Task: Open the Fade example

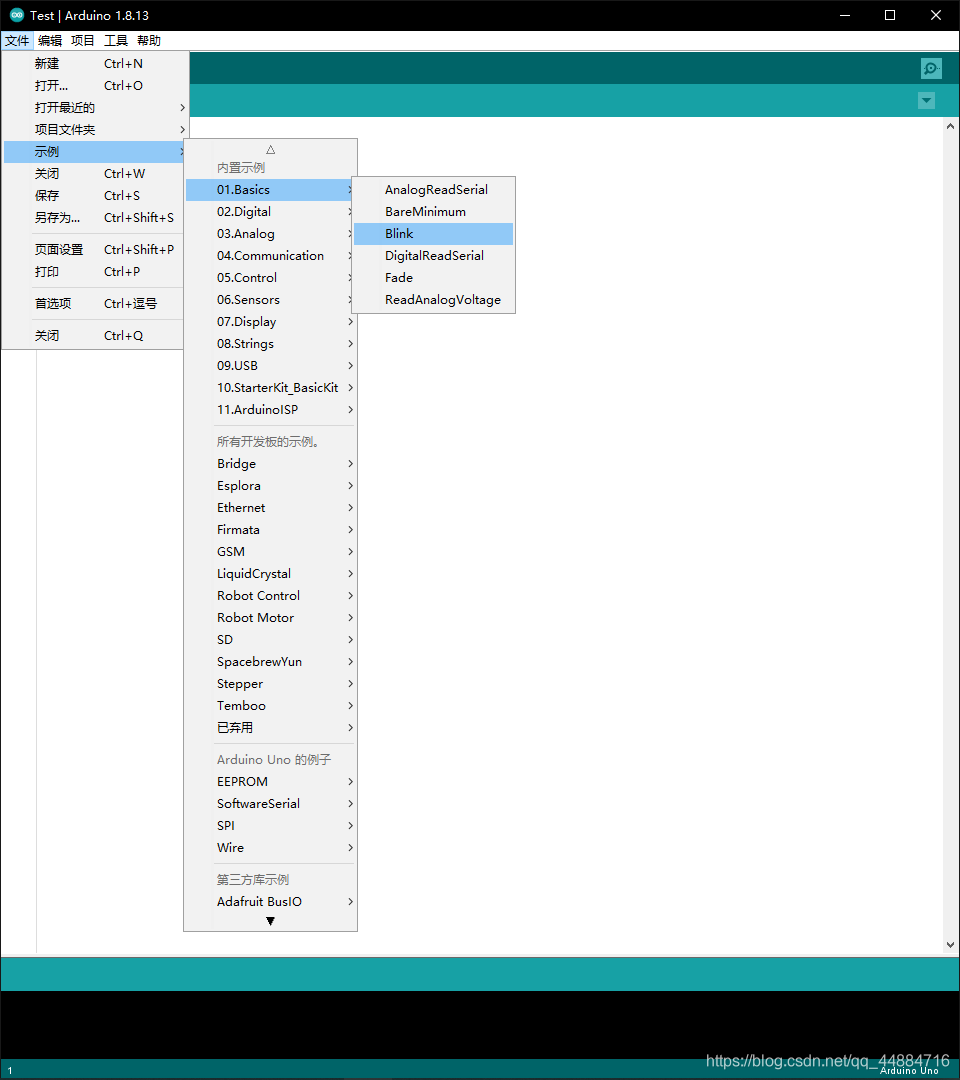Action: point(434,278)
